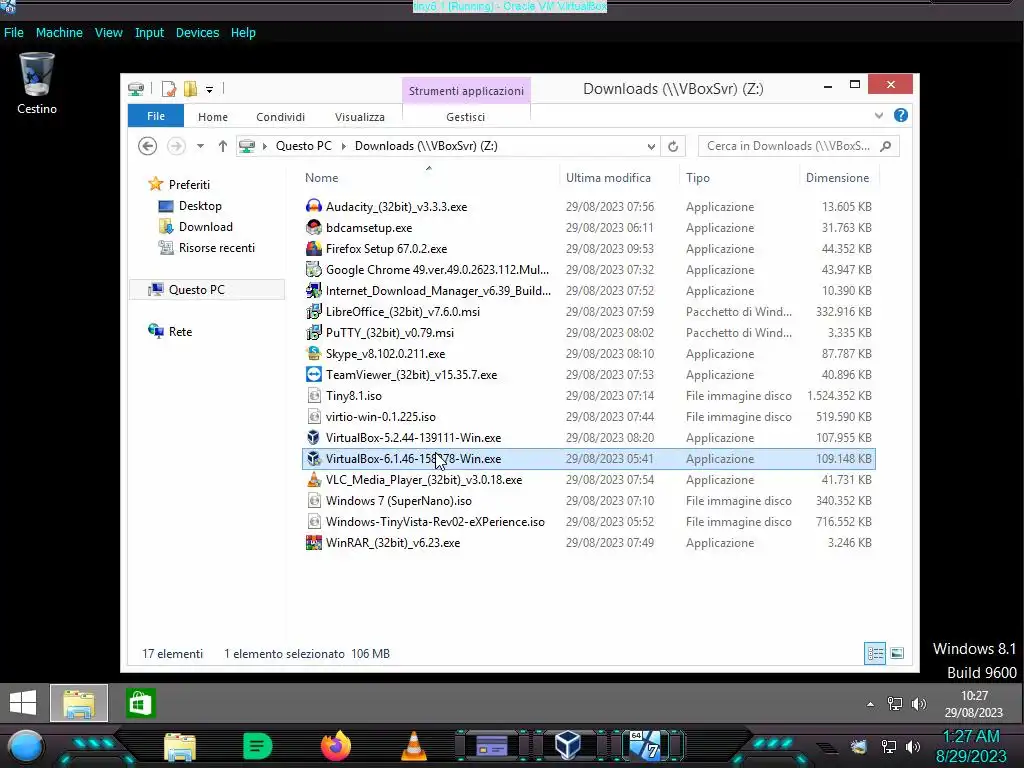Click the guest Windows Start button
The width and height of the screenshot is (1024, 768).
click(23, 703)
